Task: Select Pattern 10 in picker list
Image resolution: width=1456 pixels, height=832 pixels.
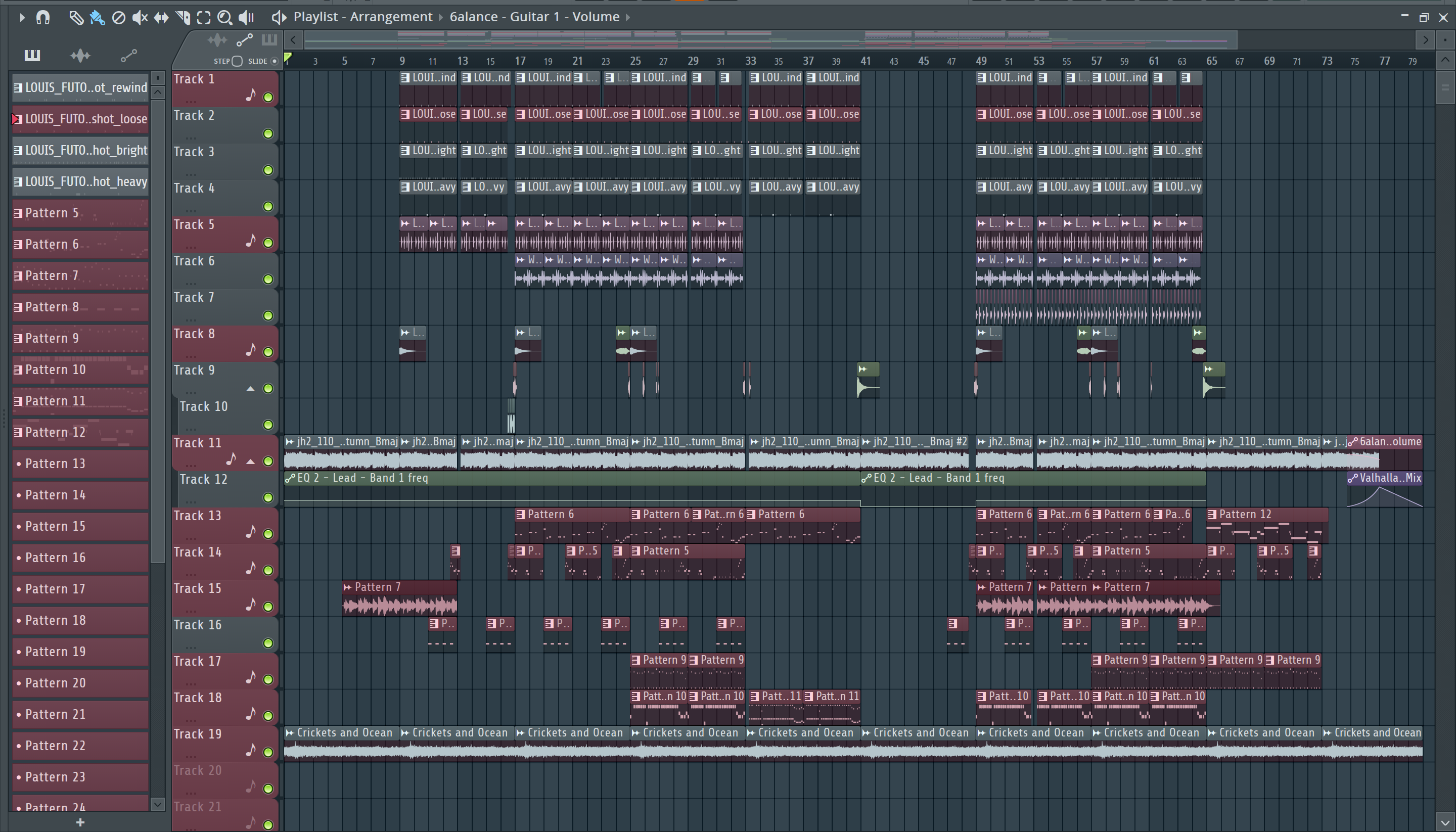Action: 80,369
